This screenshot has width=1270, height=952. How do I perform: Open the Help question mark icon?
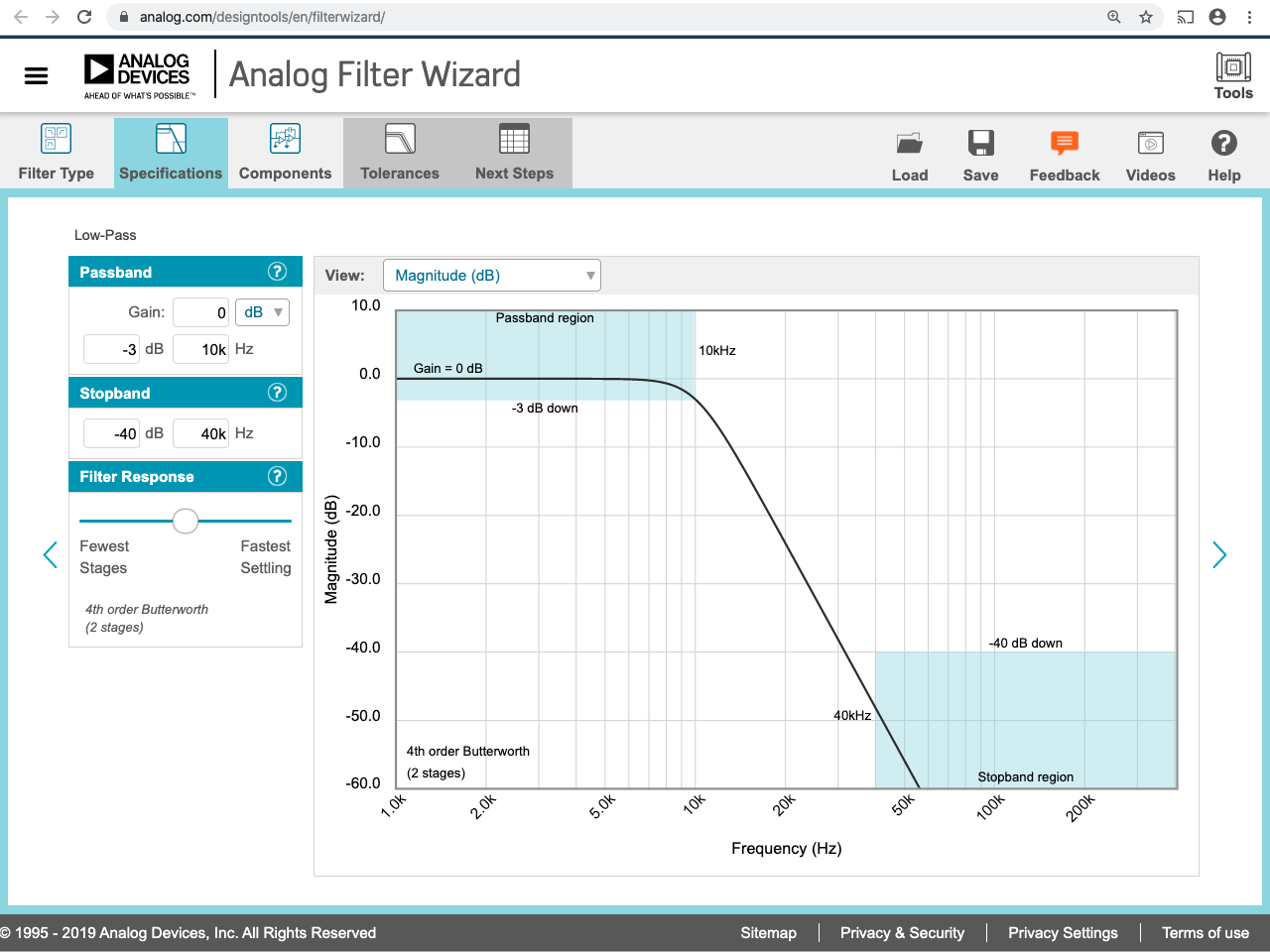[1224, 143]
